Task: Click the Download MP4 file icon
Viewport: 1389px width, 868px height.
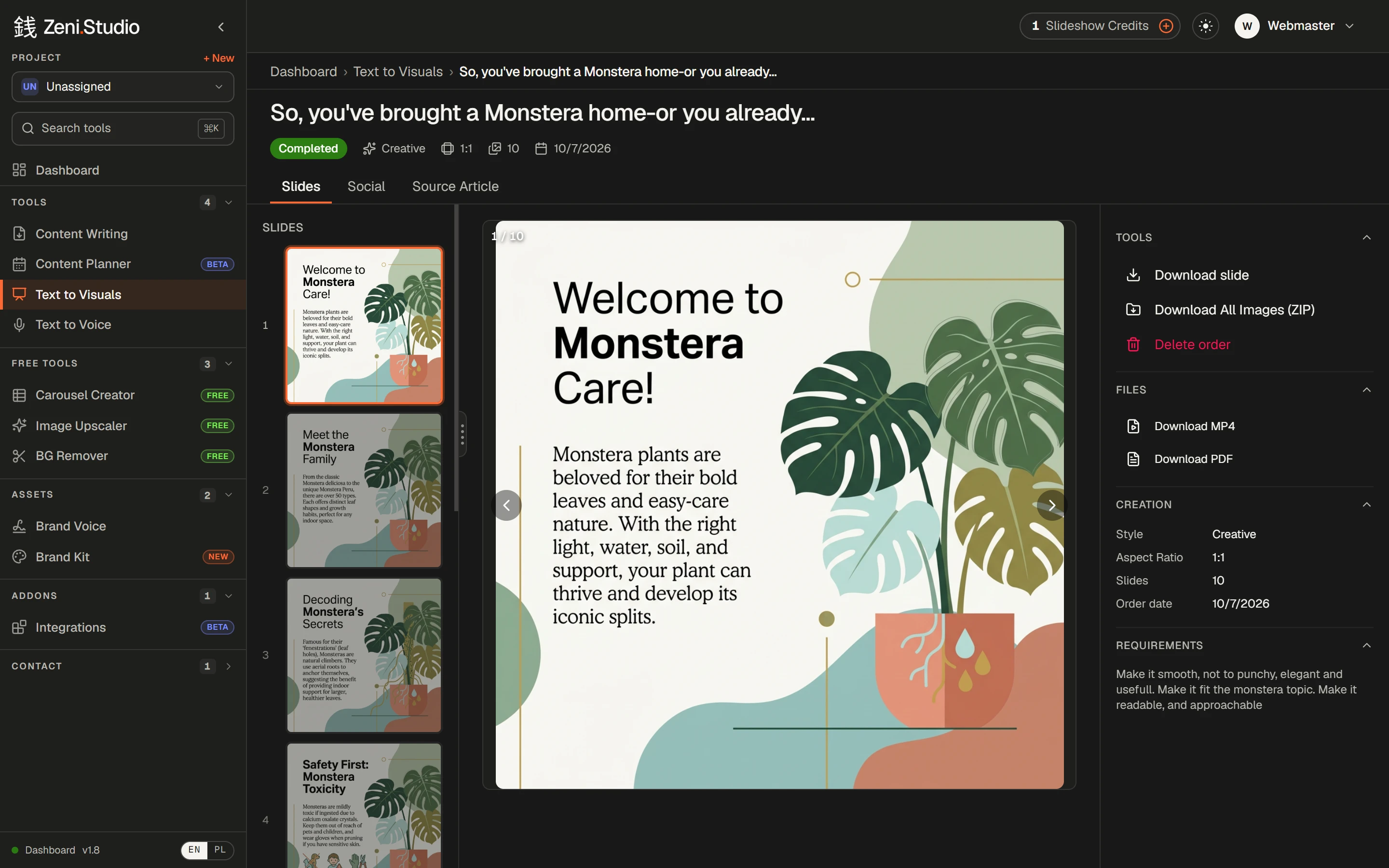Action: (1133, 426)
